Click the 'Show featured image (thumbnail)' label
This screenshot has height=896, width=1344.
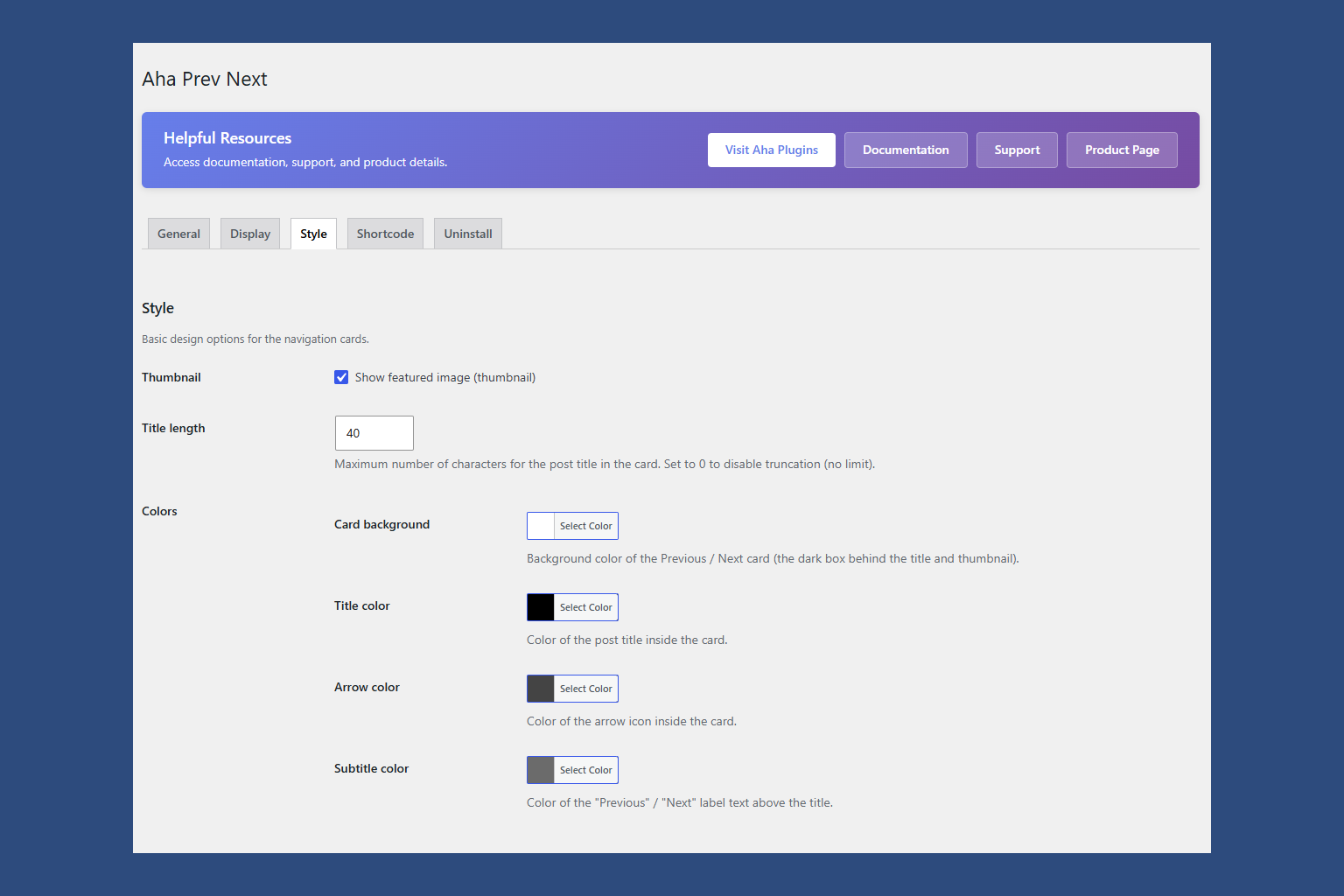click(445, 377)
